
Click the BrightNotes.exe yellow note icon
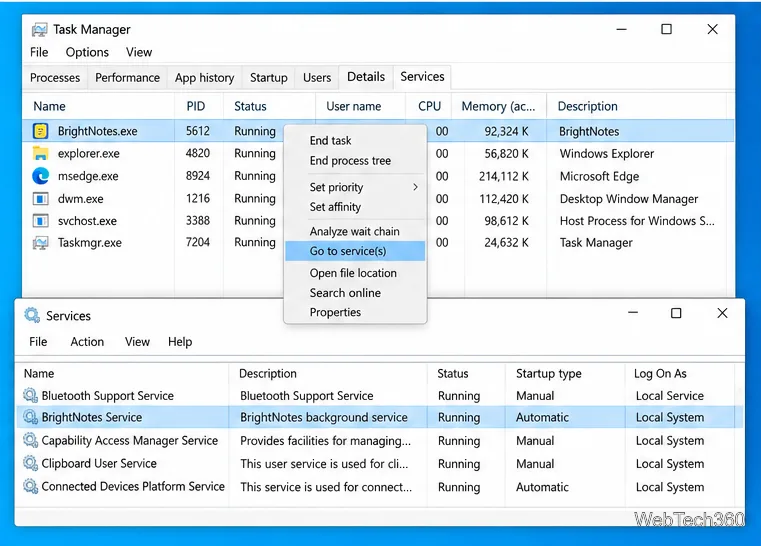(x=40, y=131)
